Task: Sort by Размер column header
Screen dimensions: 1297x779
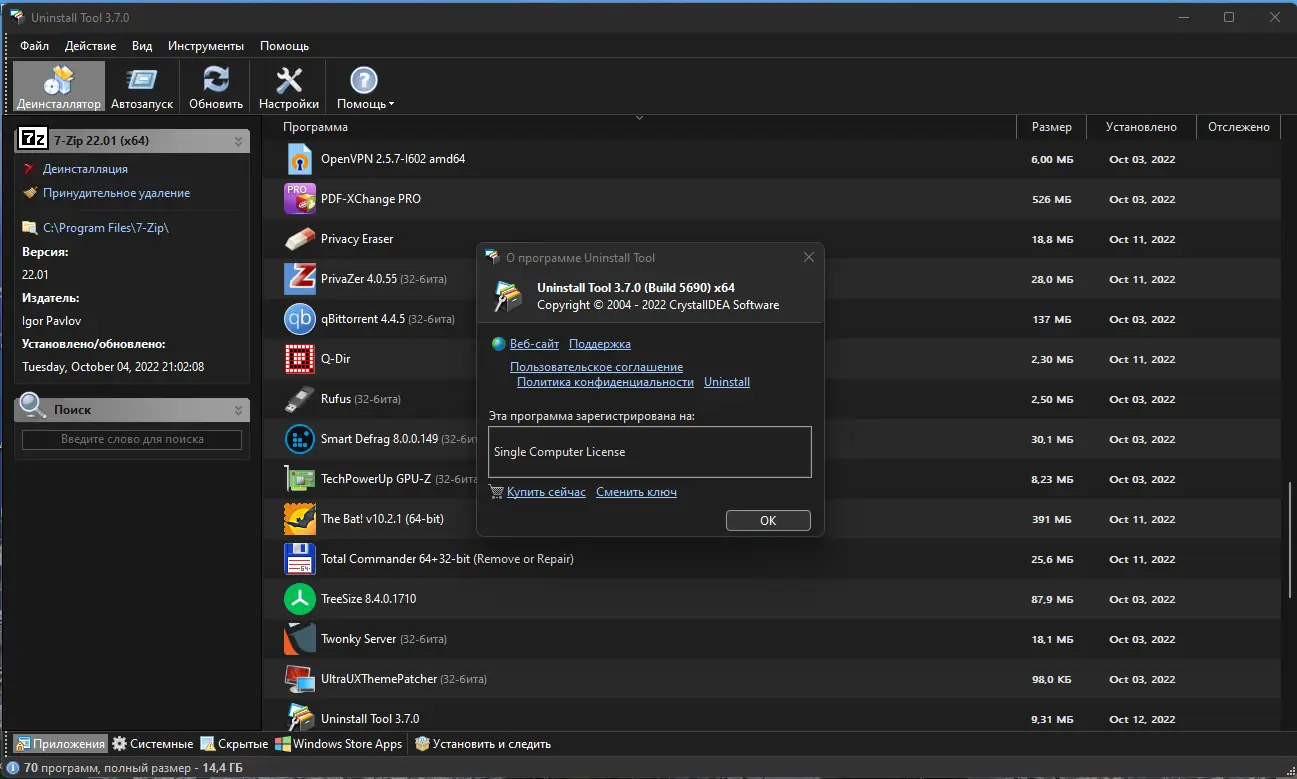Action: pos(1052,127)
